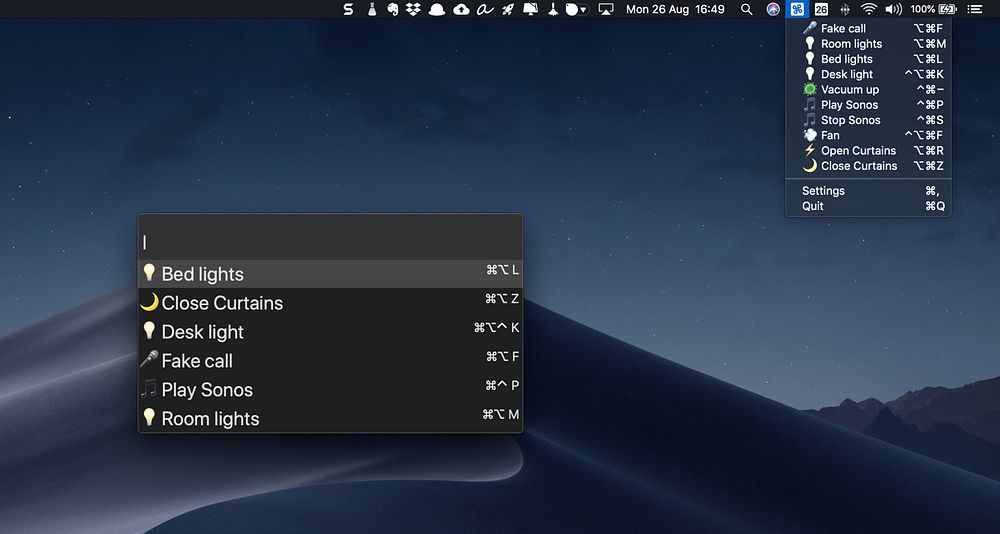Click the bulb icon for Room lights in launcher list
Image resolution: width=1000 pixels, height=534 pixels.
tap(149, 418)
